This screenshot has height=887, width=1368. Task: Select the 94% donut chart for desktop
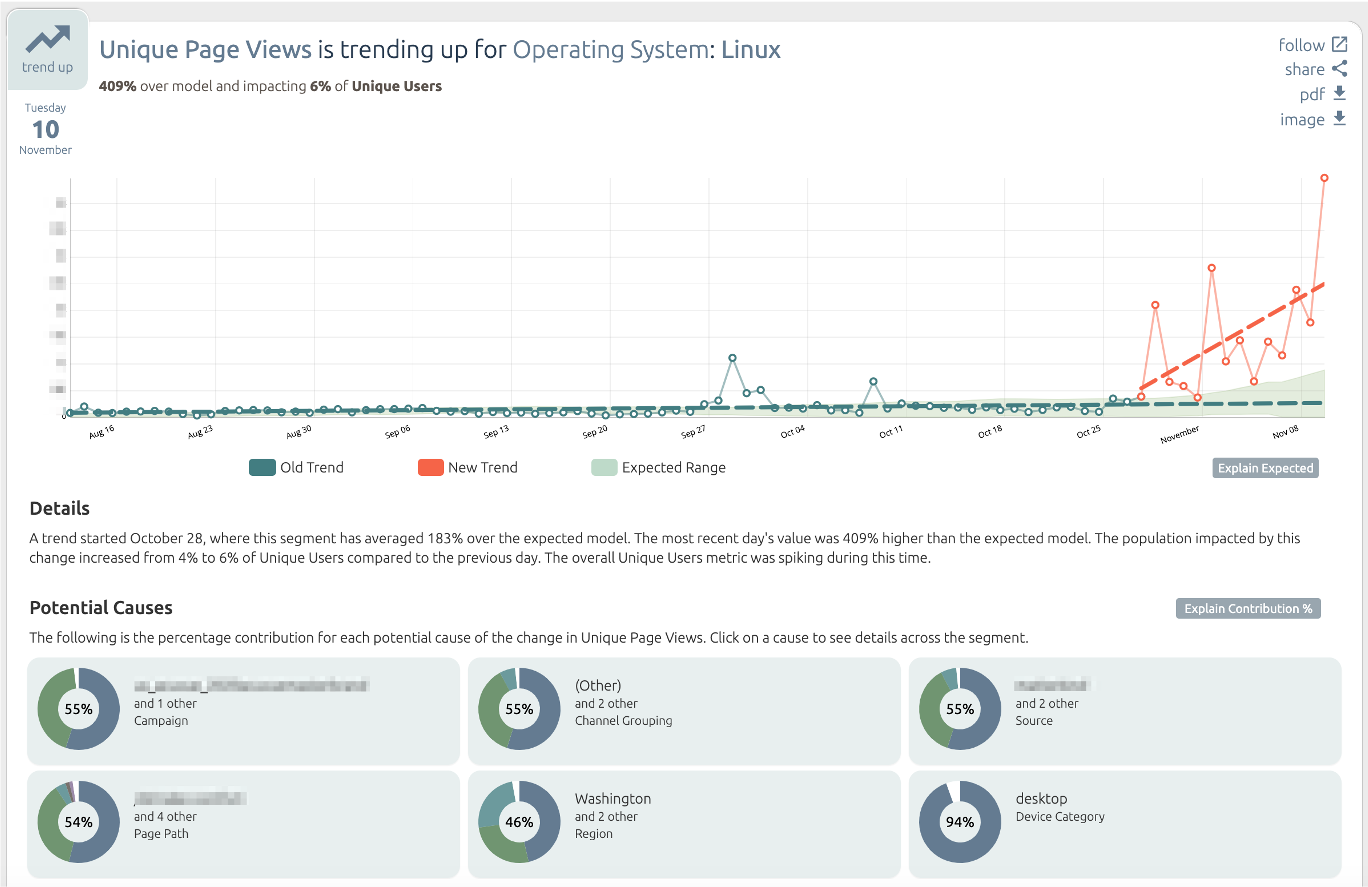[x=960, y=822]
